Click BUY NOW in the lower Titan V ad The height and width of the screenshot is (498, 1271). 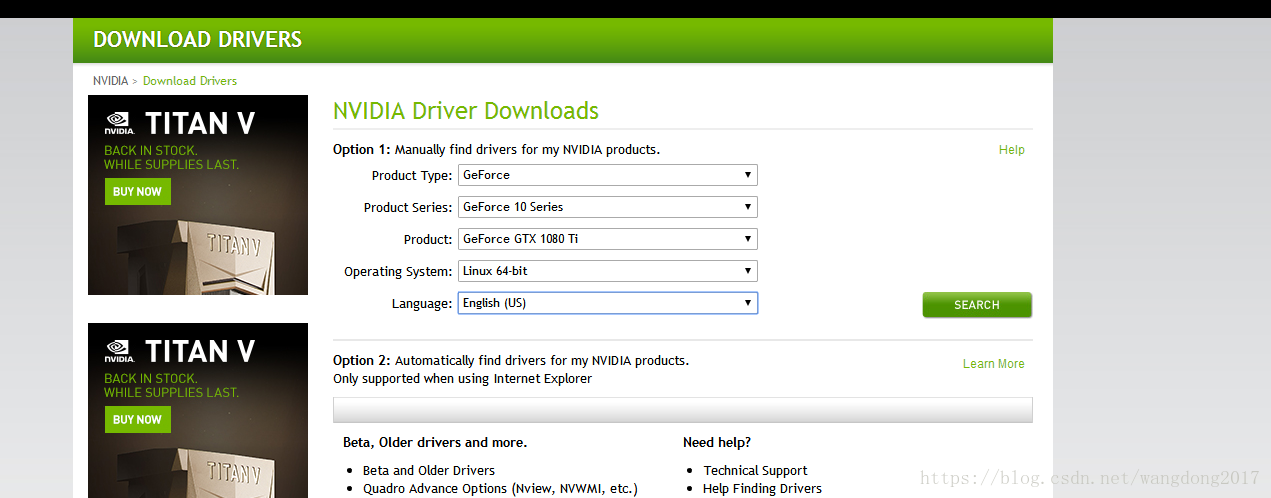click(138, 420)
